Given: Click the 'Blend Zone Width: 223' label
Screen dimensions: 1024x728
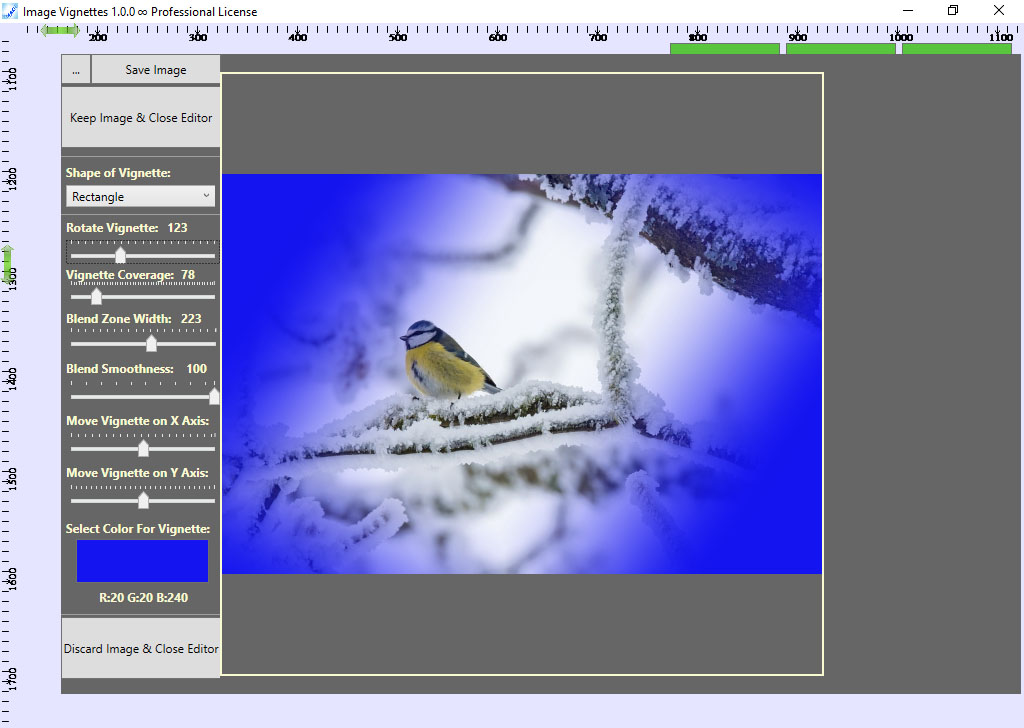Looking at the screenshot, I should pos(134,319).
